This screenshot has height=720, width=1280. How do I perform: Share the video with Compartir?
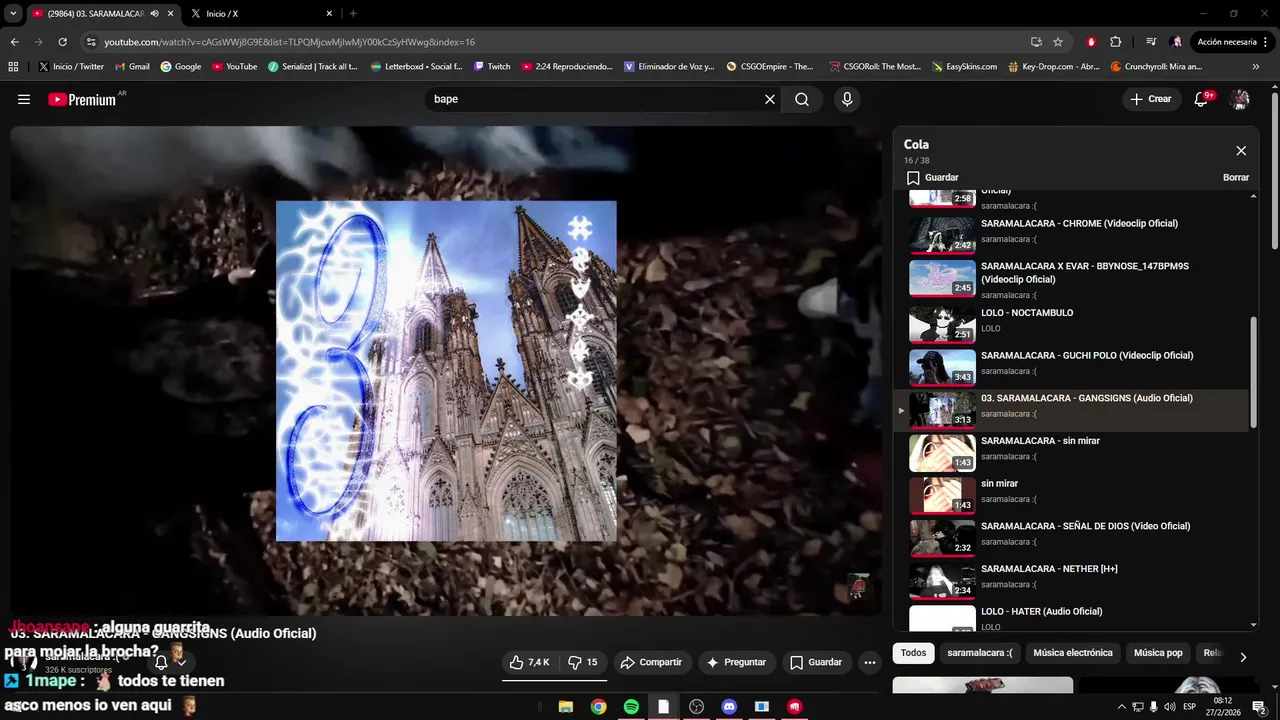pos(650,662)
